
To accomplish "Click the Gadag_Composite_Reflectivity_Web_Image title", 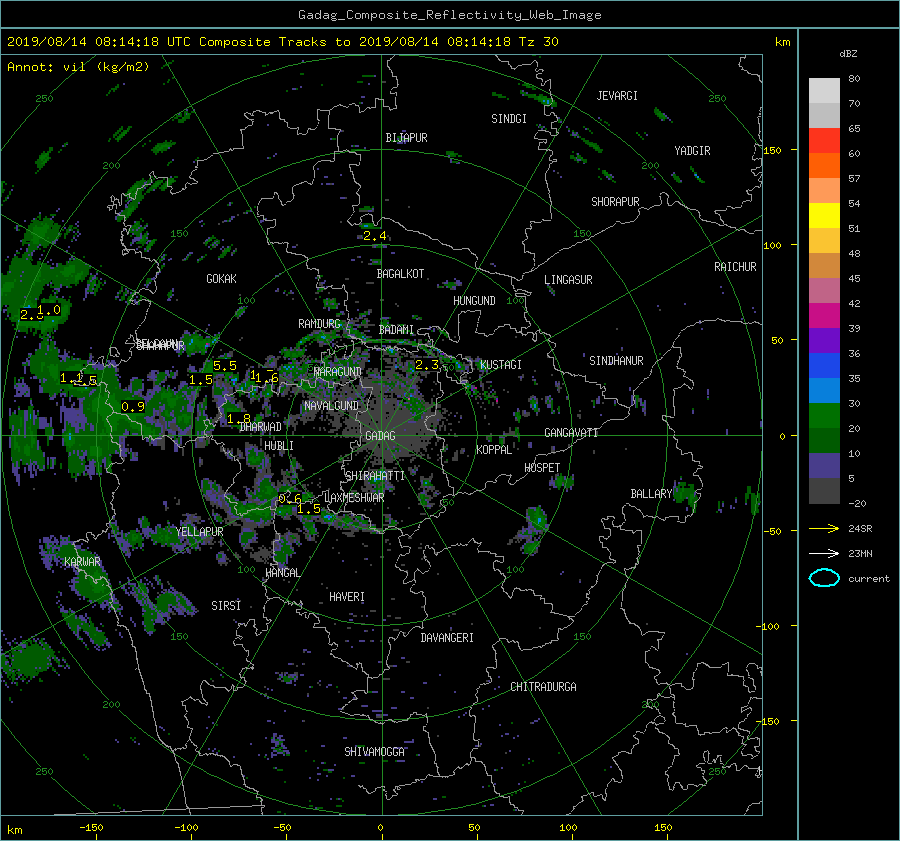I will [x=449, y=15].
